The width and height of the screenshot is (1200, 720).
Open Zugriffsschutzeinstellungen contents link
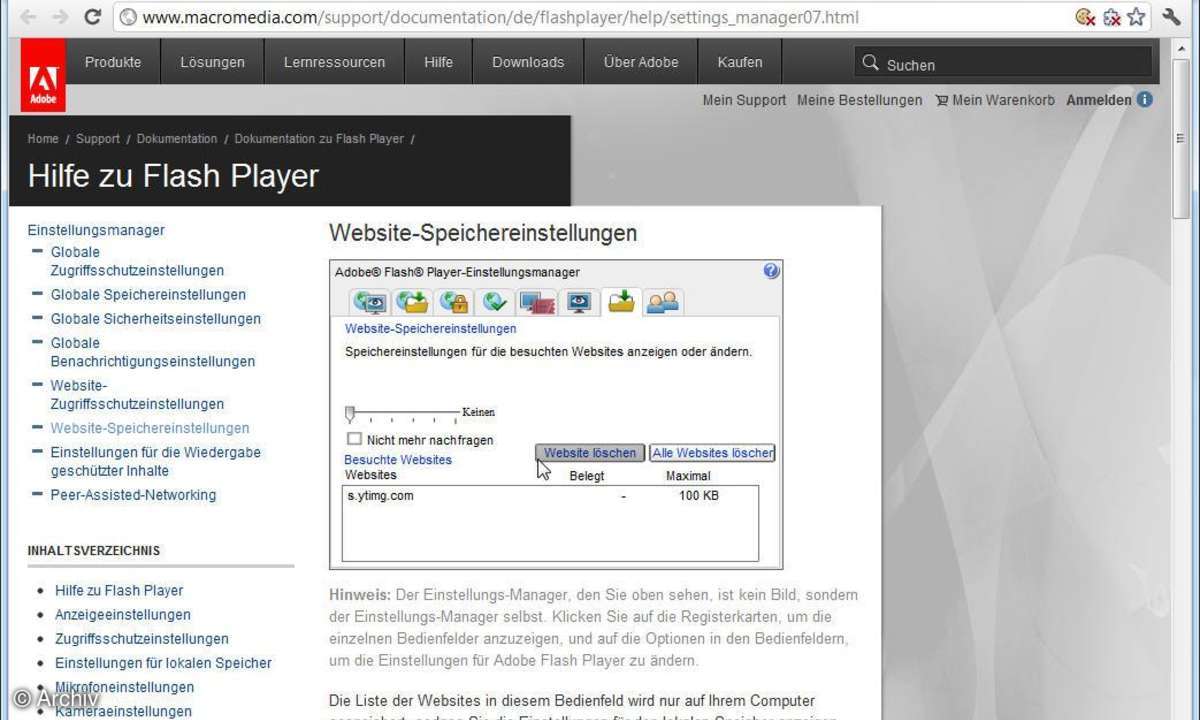142,639
